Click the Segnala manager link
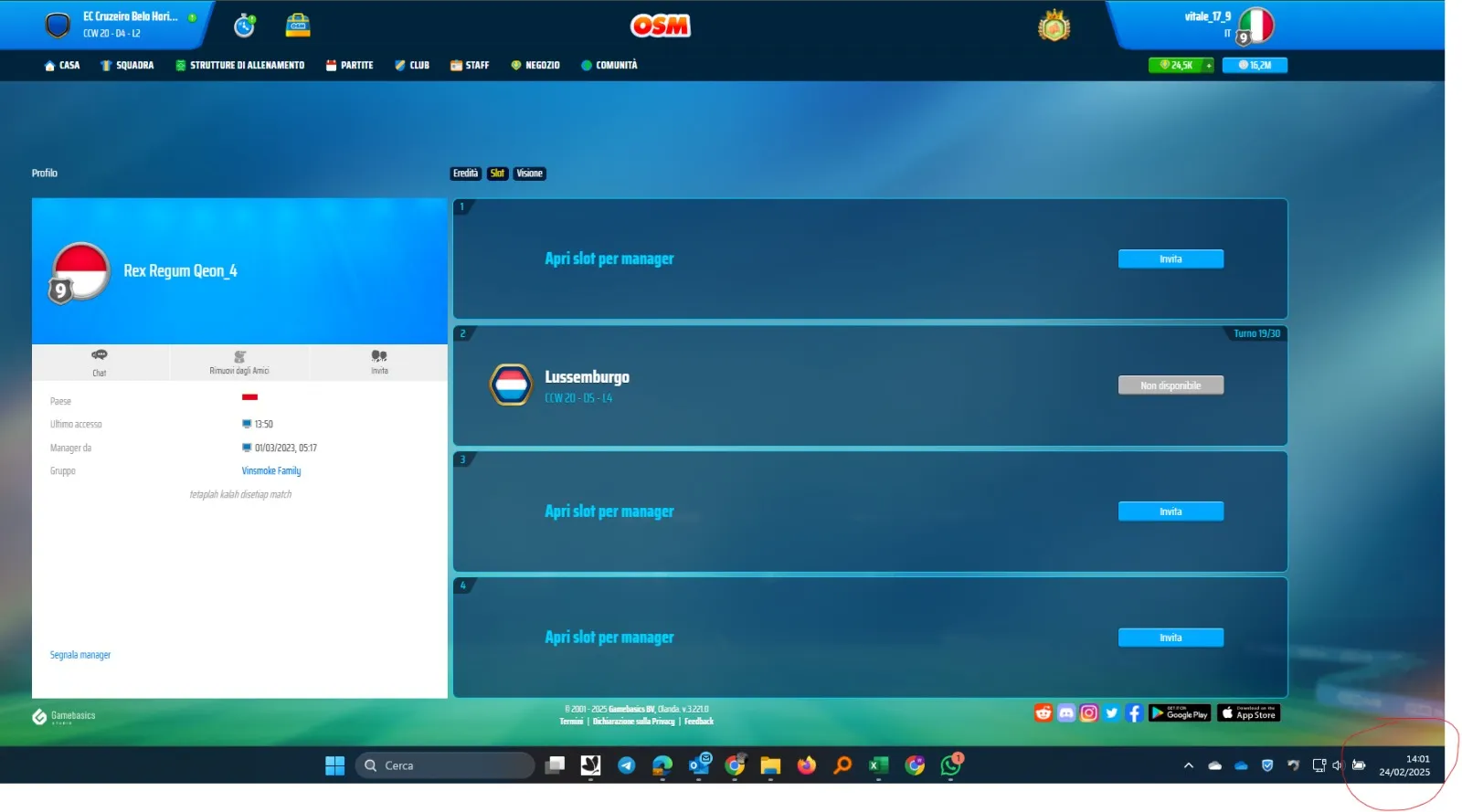Screen dimensions: 1462x812 click(x=80, y=655)
